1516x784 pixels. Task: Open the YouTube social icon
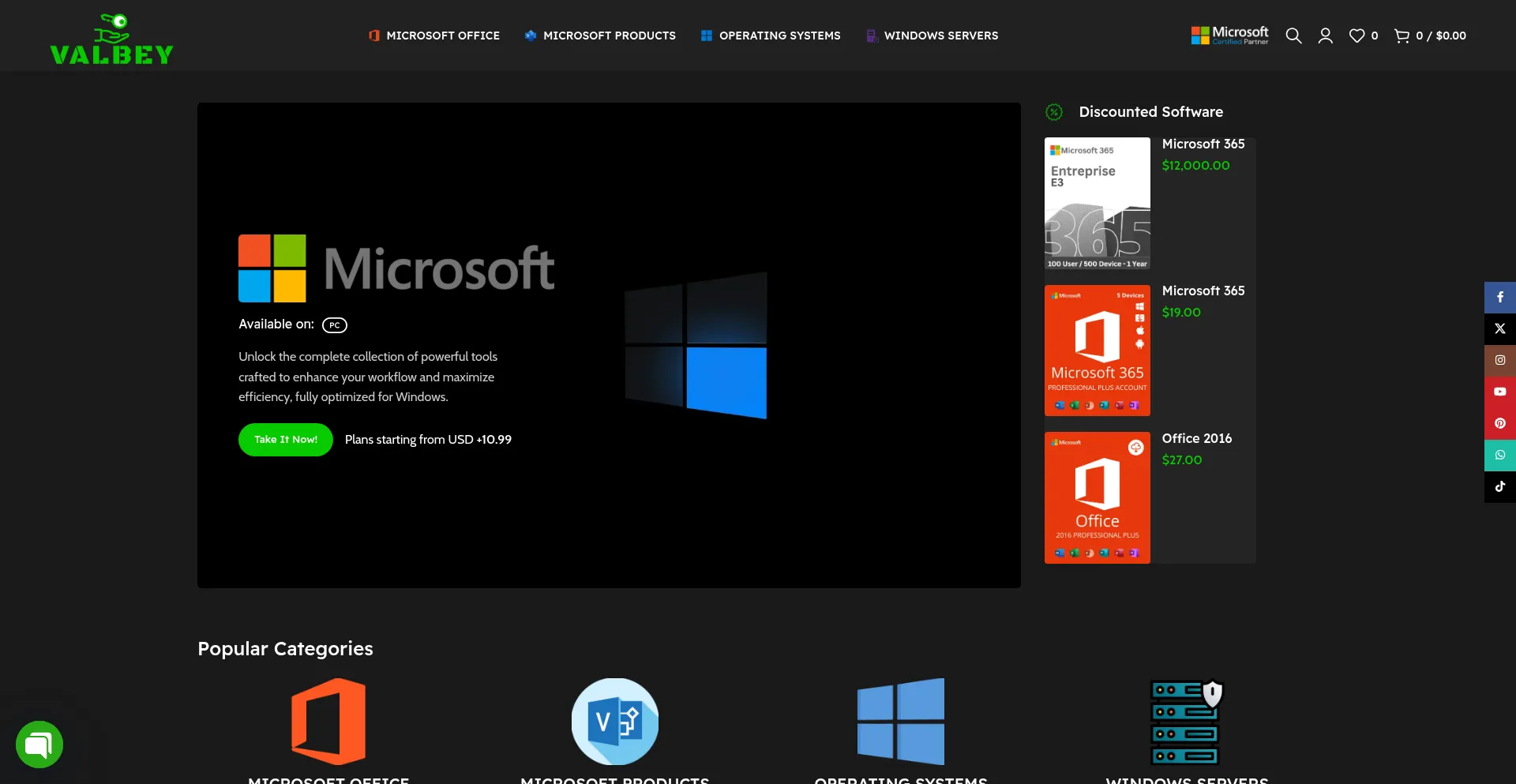(x=1500, y=392)
